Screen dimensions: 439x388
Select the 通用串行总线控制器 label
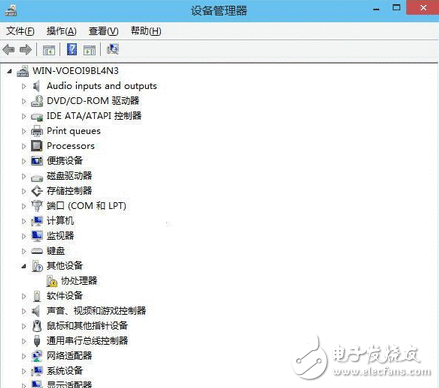[x=87, y=341]
